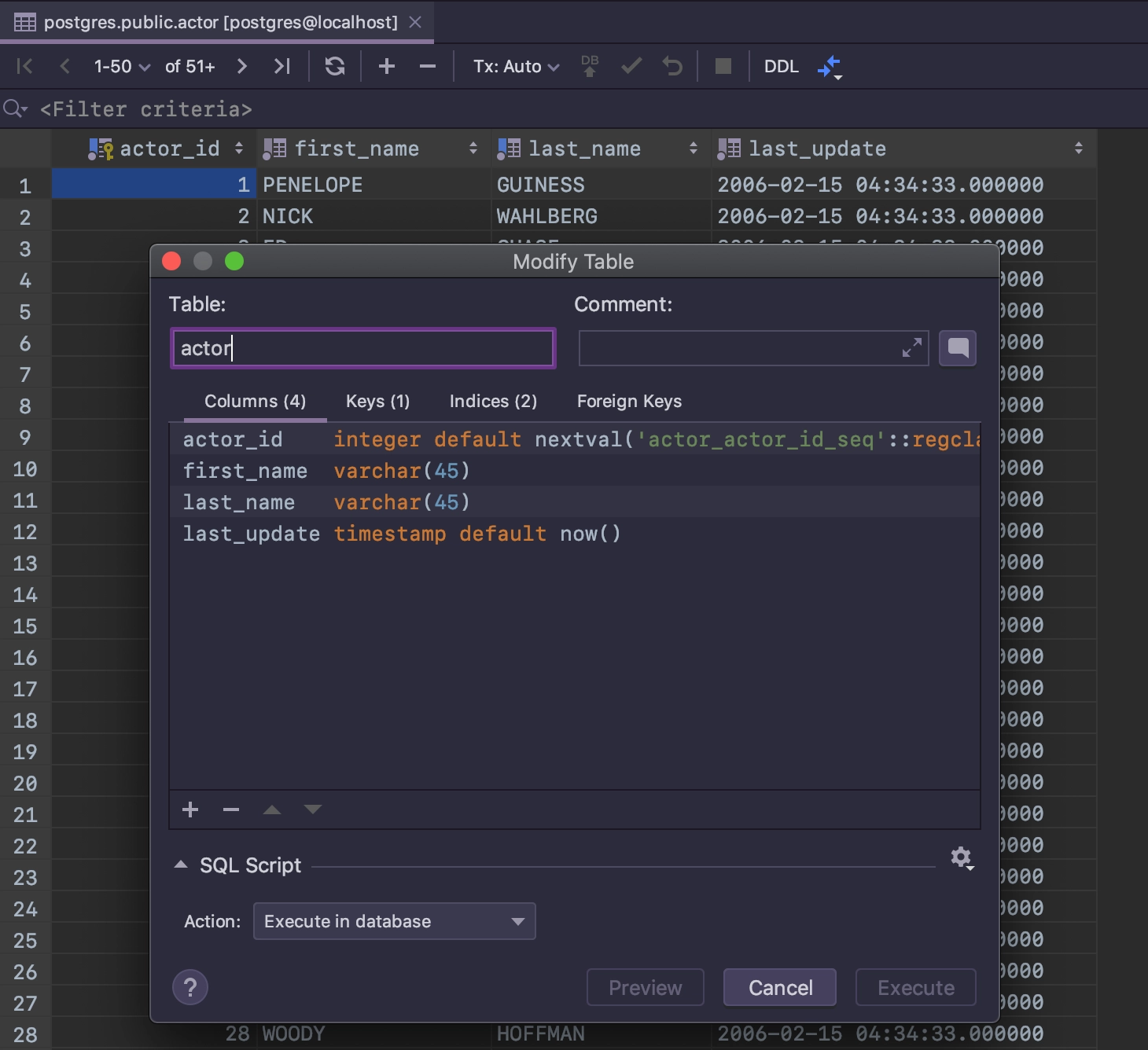
Task: Select the last_name varchar(45) row
Action: click(575, 502)
